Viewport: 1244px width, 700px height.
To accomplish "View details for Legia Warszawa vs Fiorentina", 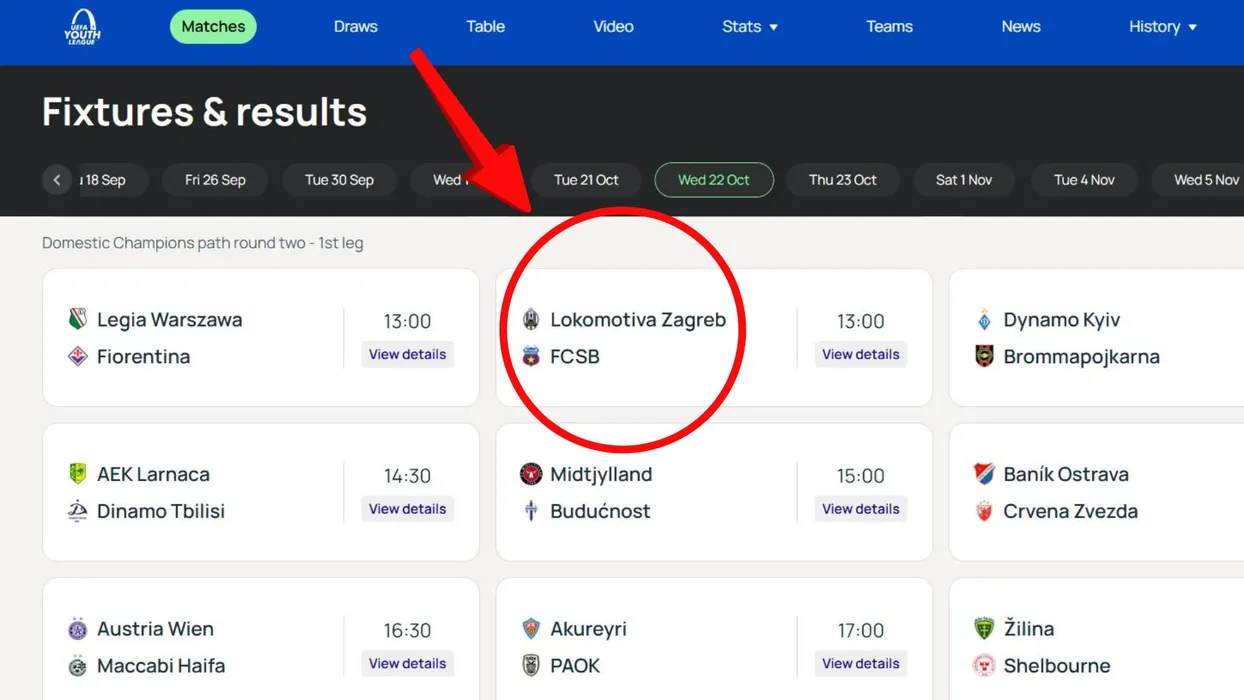I will pos(407,355).
